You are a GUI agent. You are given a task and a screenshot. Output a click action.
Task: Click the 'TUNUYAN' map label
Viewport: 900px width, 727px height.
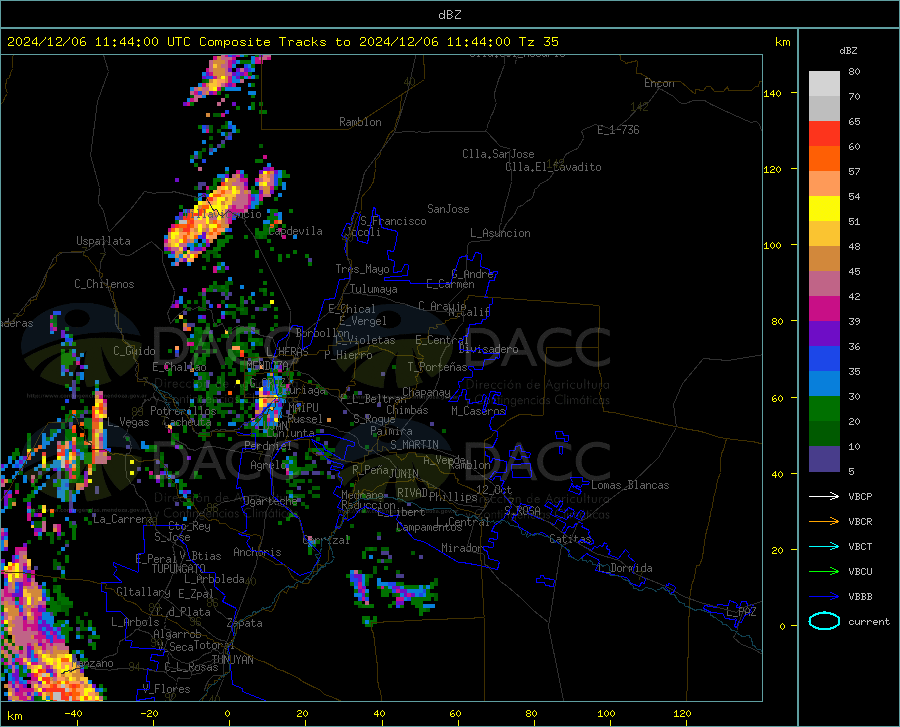pos(232,660)
